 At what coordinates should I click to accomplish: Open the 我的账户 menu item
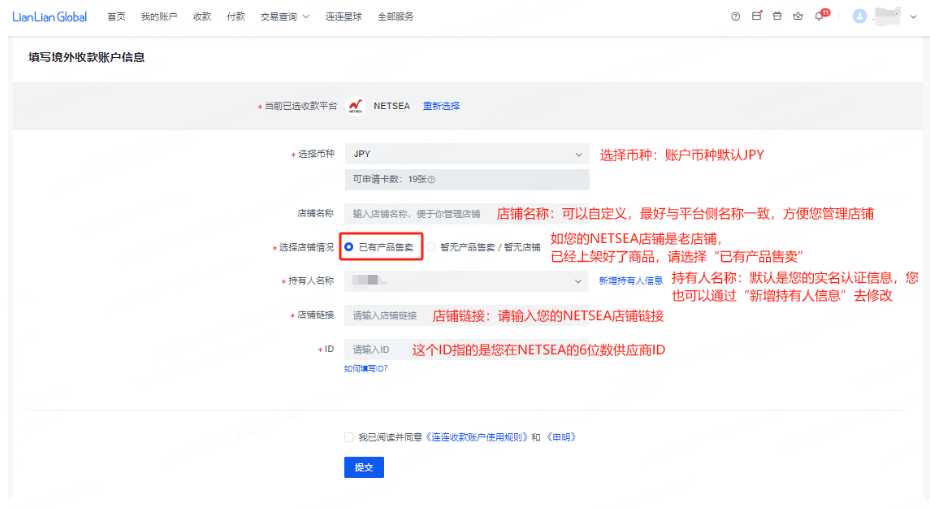tap(159, 17)
